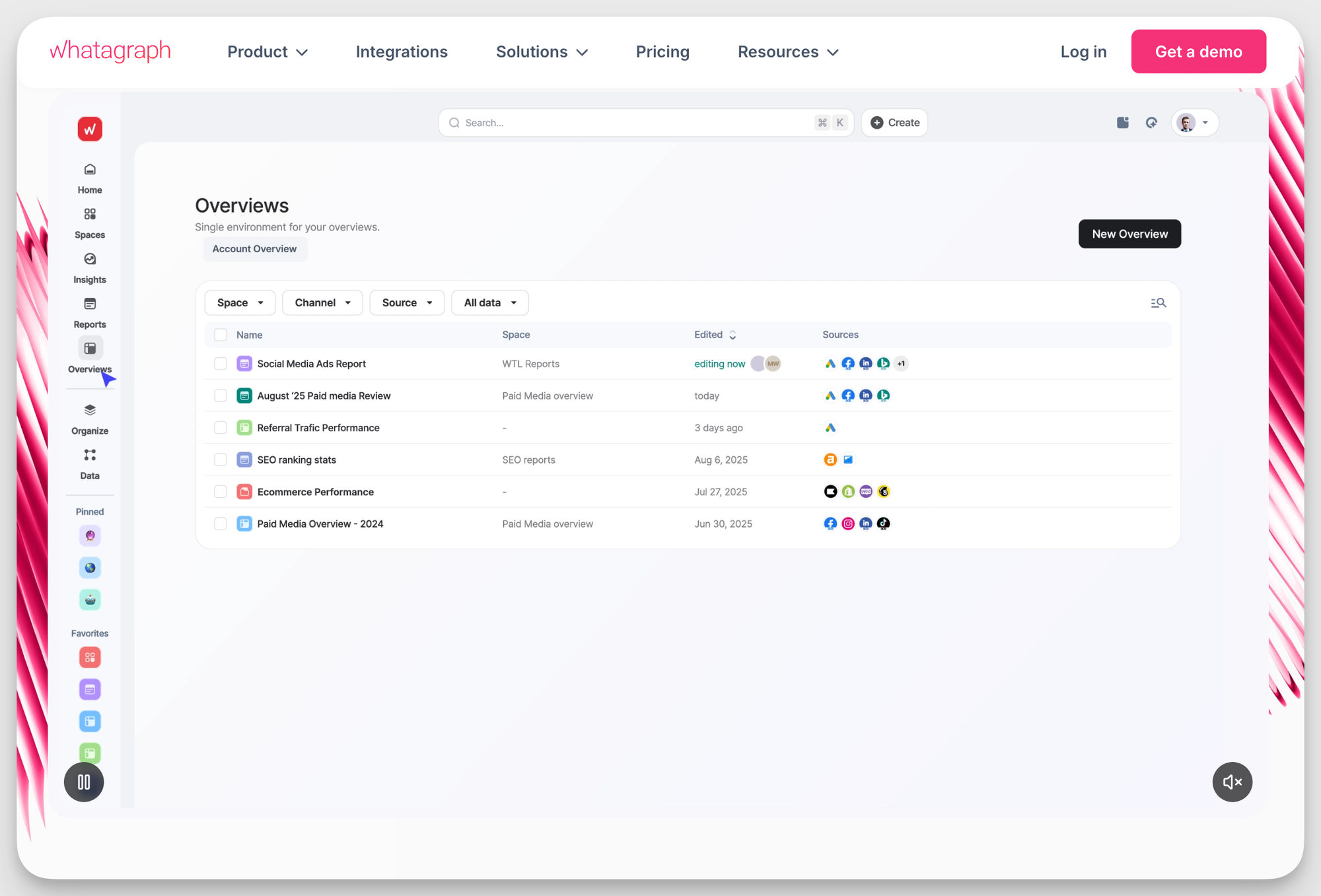Viewport: 1321px width, 896px height.
Task: Open the pinned teal basket item
Action: click(x=90, y=600)
